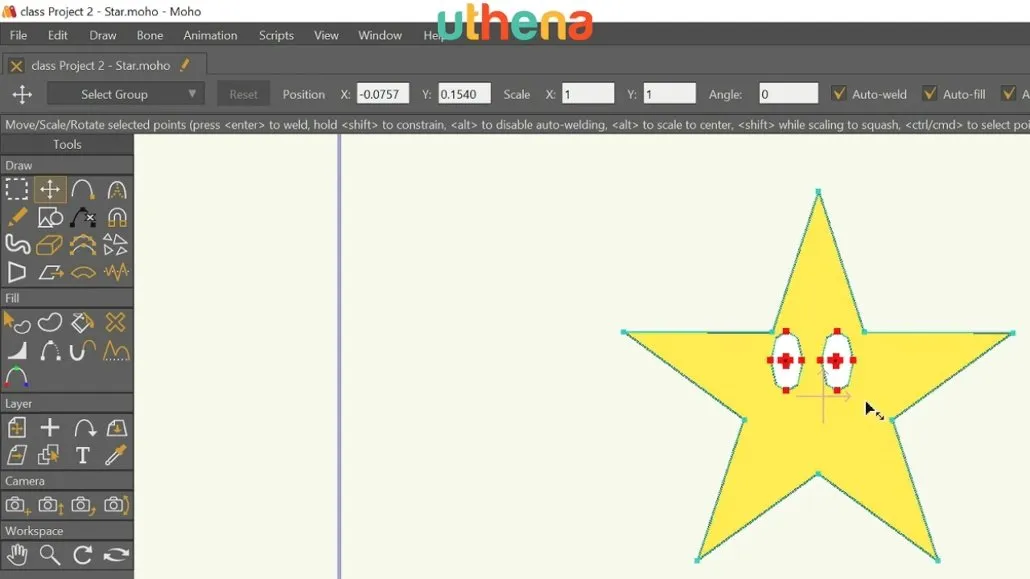Select the Eyedropper tool
This screenshot has width=1030, height=579.
coord(116,455)
